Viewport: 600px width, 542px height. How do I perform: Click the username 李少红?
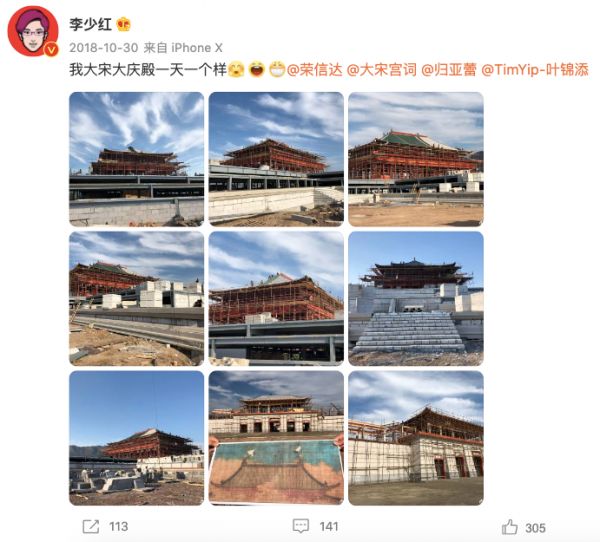pyautogui.click(x=91, y=24)
